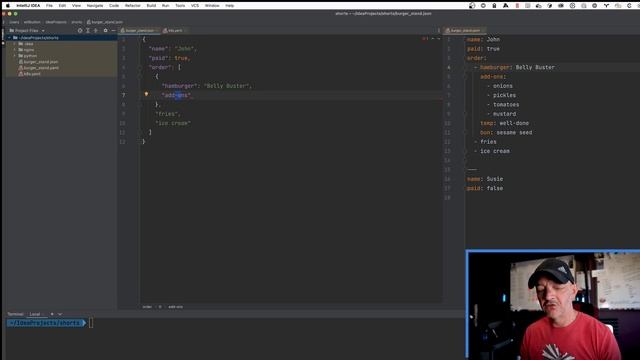The image size is (640, 360).
Task: Open the Navigate menu
Action: click(95, 6)
